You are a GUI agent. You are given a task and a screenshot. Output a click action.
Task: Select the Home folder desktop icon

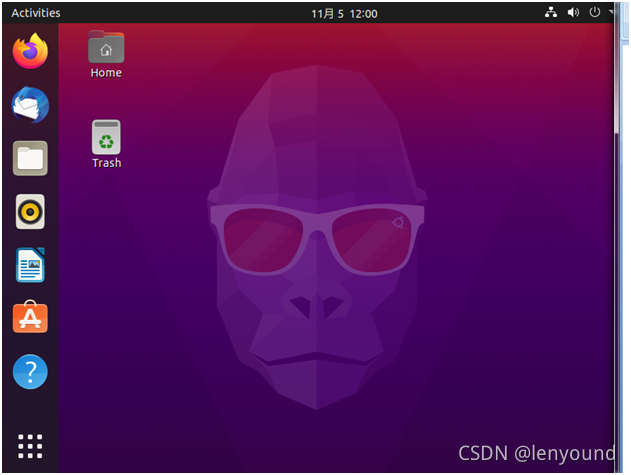pyautogui.click(x=106, y=54)
